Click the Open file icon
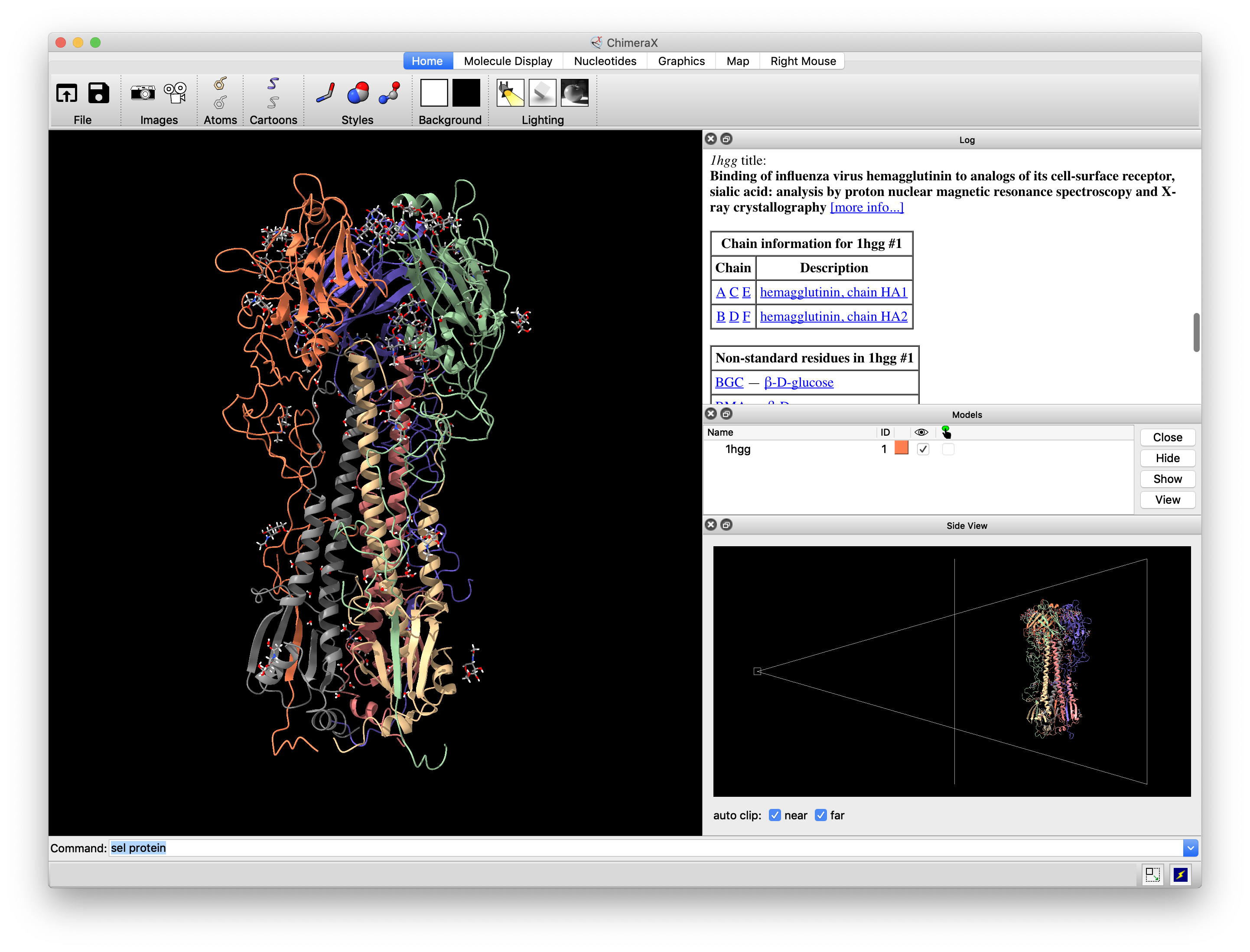This screenshot has height=952, width=1250. pyautogui.click(x=66, y=93)
